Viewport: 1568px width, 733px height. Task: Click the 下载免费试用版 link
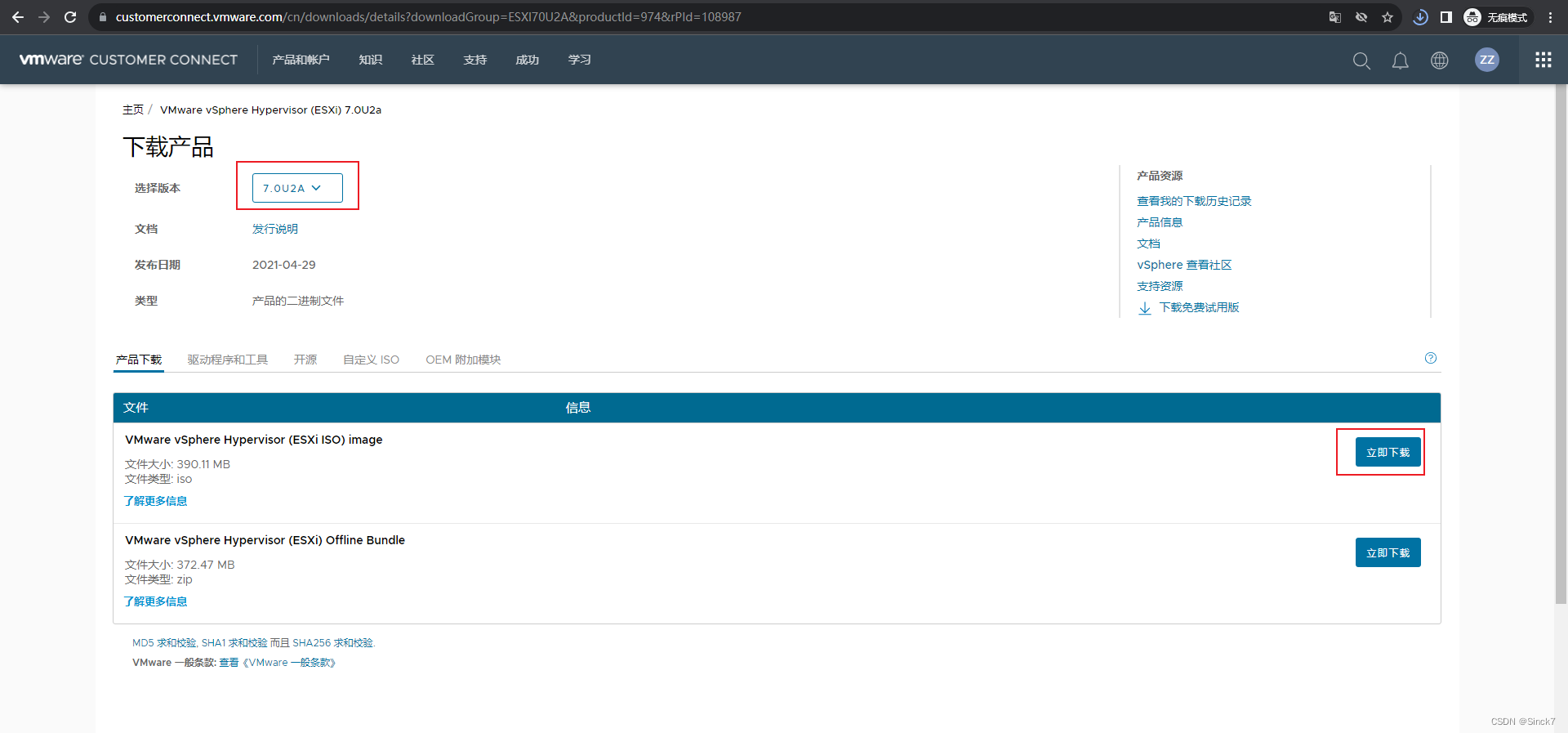1200,307
